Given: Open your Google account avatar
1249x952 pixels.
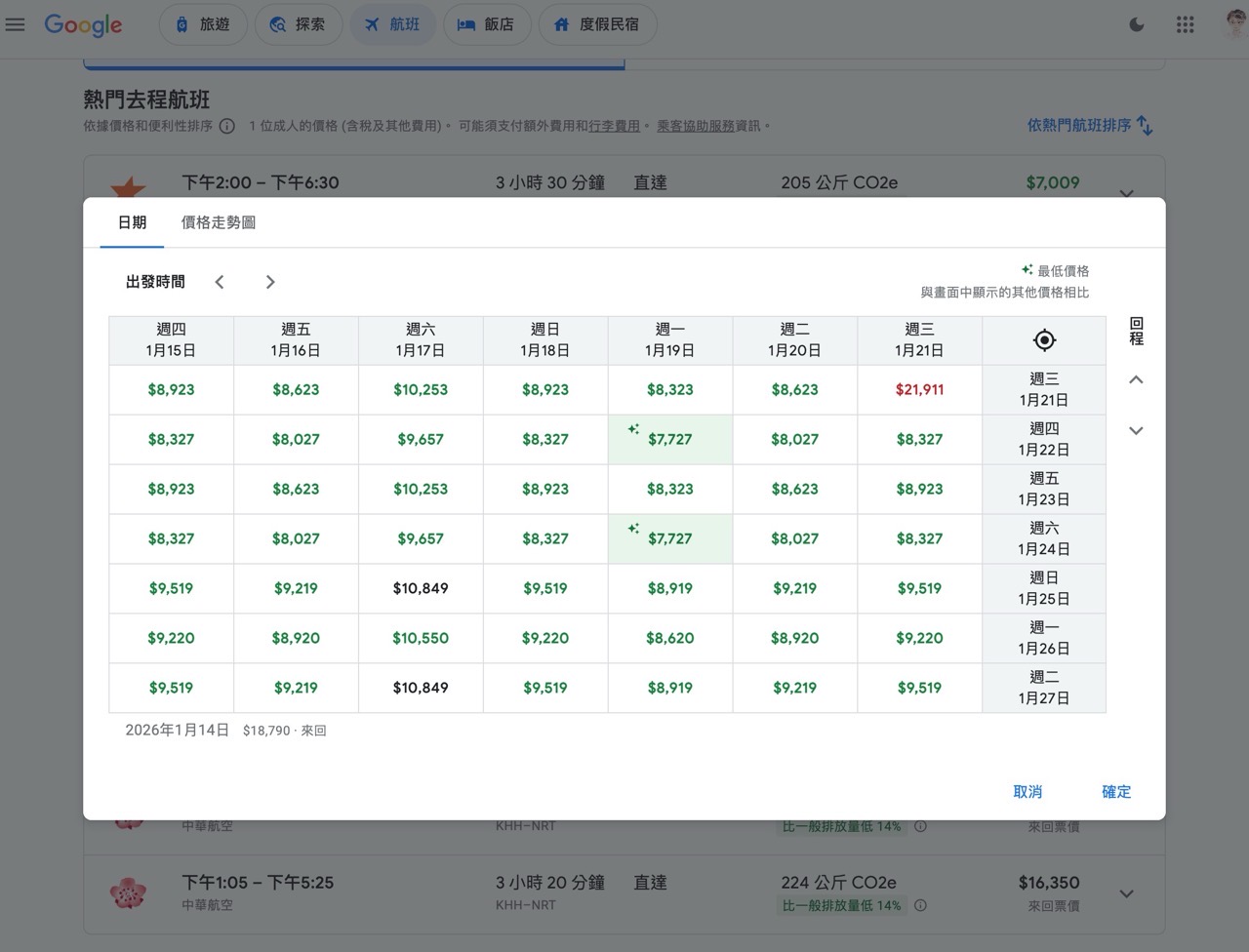Looking at the screenshot, I should [x=1231, y=24].
